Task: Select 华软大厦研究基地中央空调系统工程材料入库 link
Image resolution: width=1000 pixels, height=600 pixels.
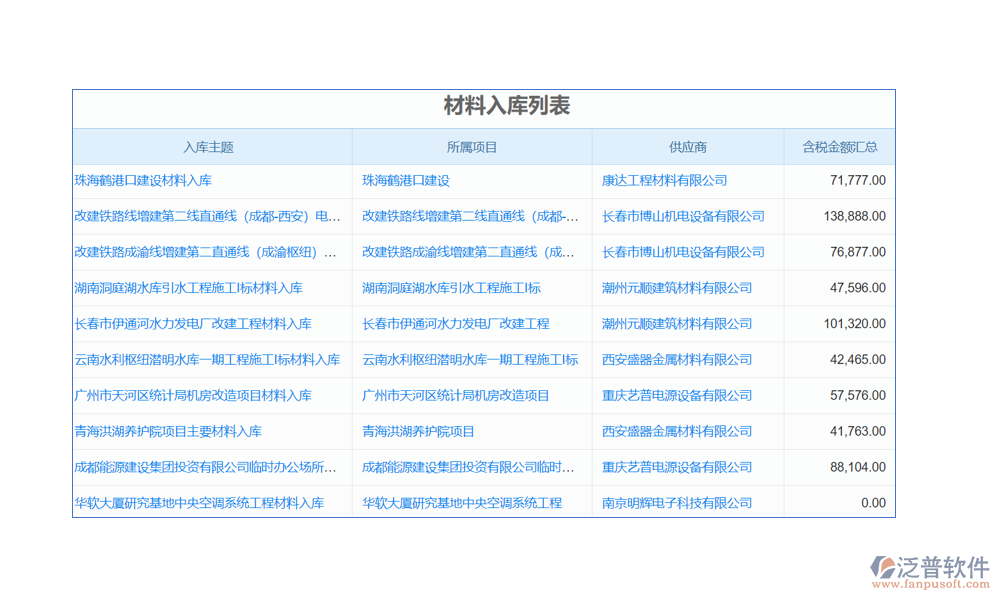Action: coord(199,503)
